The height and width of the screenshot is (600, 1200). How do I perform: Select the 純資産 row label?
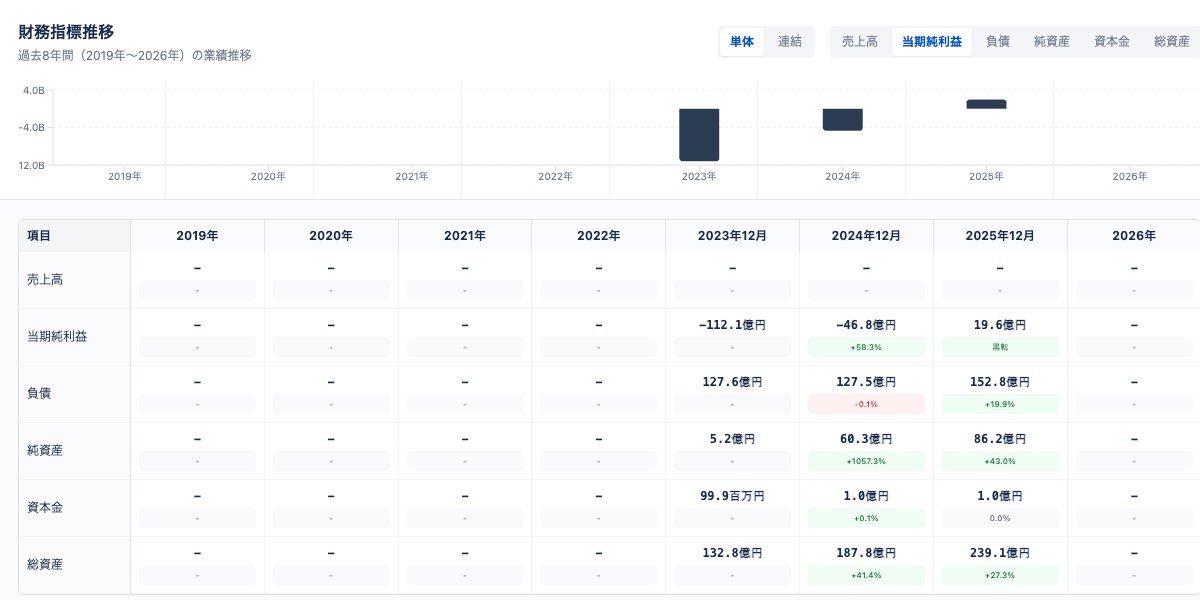pyautogui.click(x=45, y=451)
